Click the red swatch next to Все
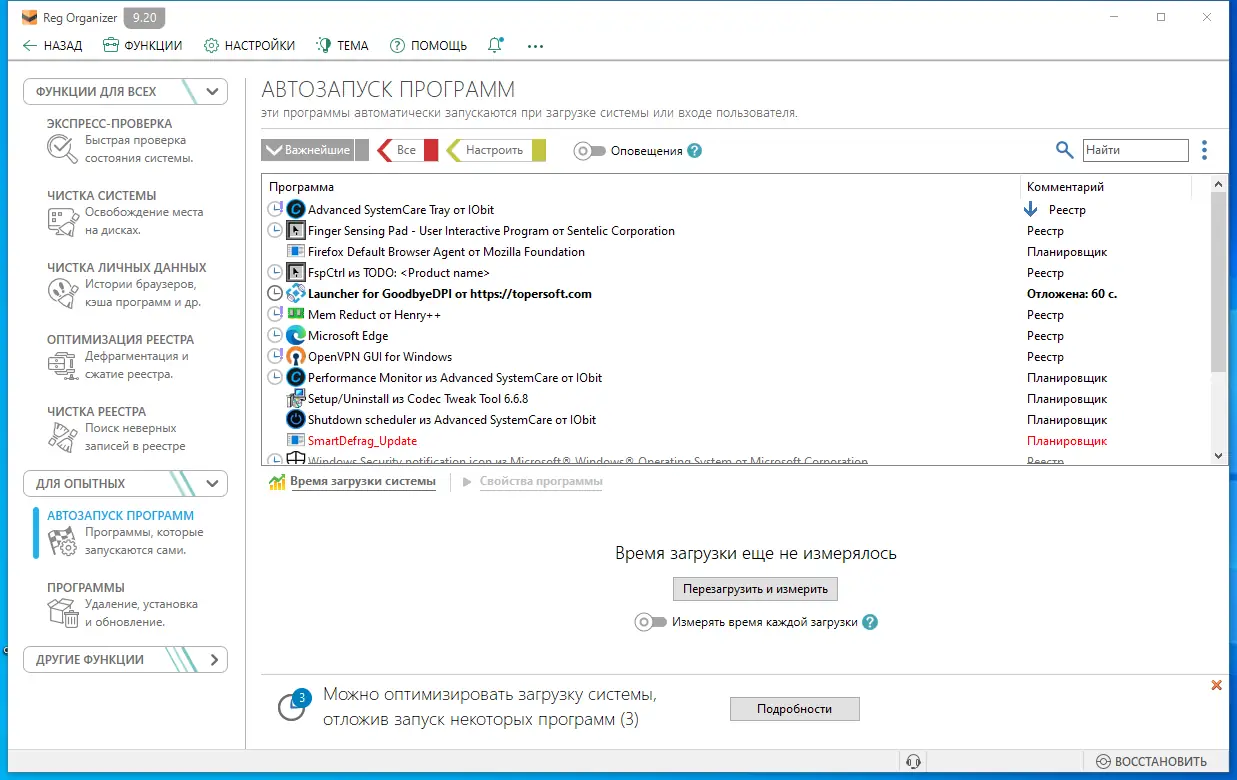1237x780 pixels. coord(431,150)
